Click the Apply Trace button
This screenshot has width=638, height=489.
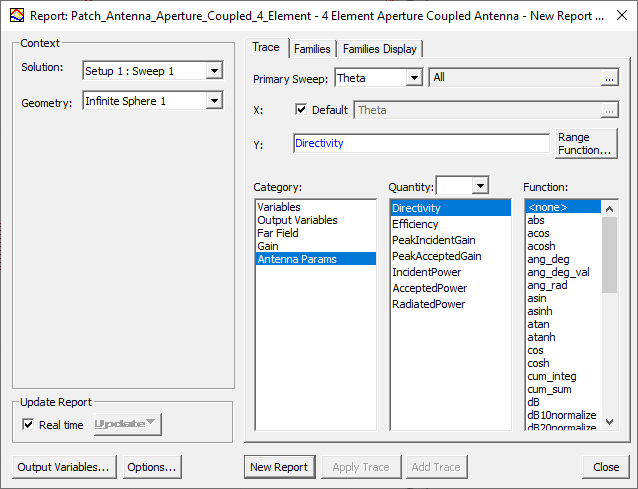tap(361, 467)
